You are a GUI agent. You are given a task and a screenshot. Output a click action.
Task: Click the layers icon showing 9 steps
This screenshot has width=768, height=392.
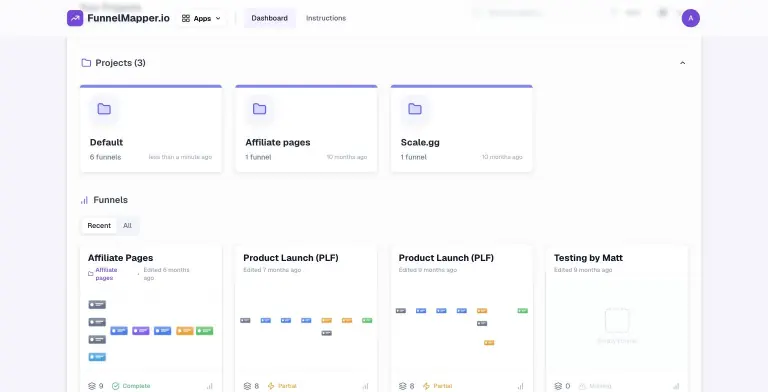[92, 386]
